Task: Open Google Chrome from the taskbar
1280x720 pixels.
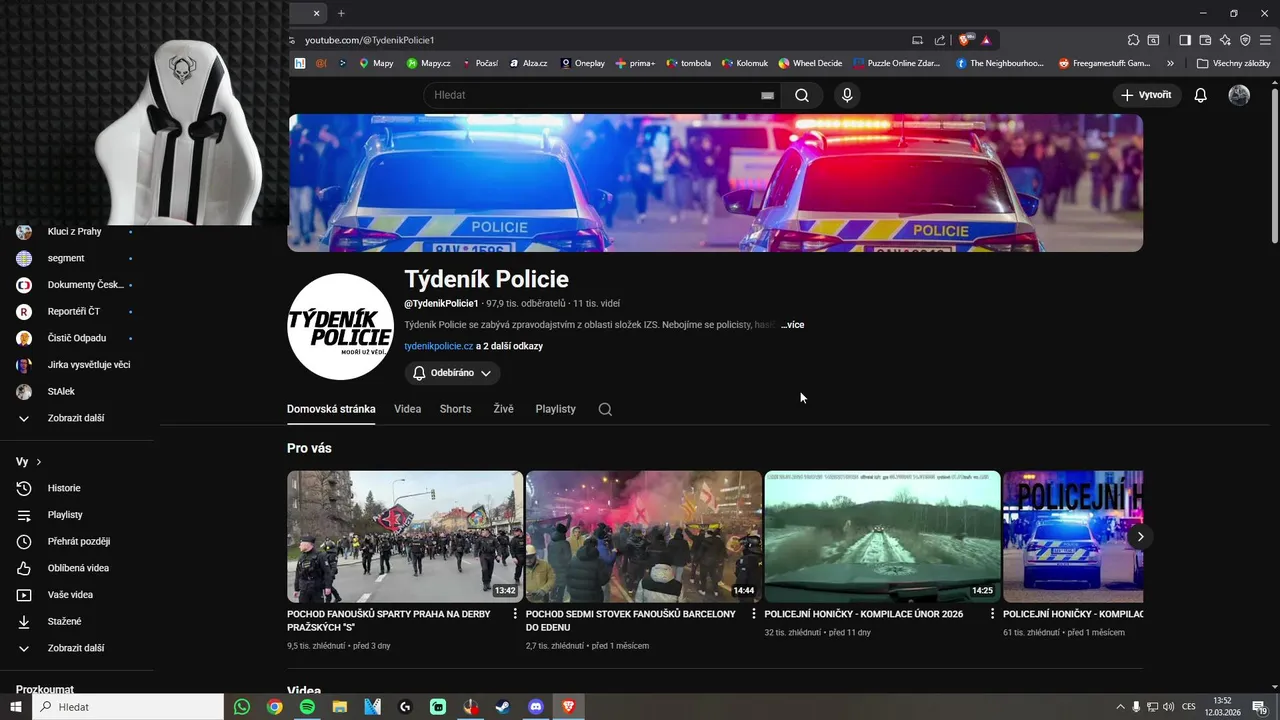Action: click(274, 707)
